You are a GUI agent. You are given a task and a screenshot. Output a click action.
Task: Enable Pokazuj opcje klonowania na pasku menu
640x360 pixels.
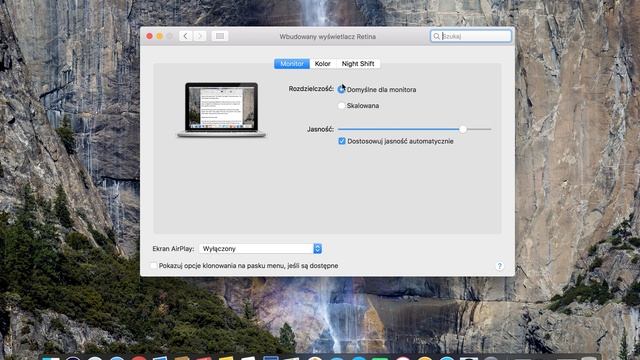pos(153,266)
